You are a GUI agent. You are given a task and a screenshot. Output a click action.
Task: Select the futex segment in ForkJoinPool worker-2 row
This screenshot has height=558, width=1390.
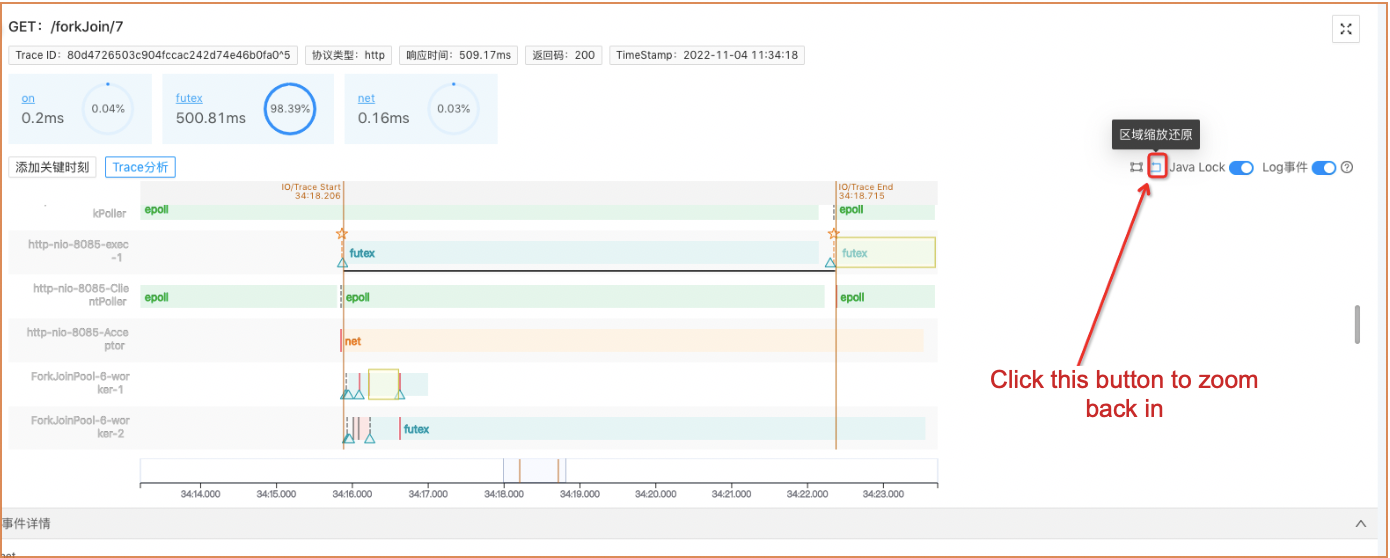click(660, 429)
